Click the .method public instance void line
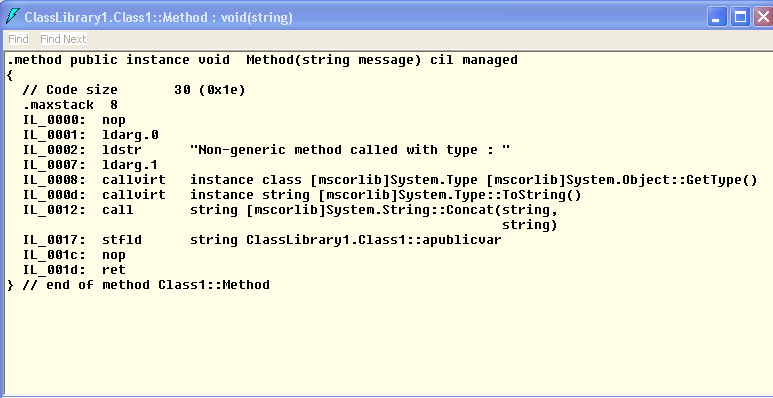 pos(263,60)
